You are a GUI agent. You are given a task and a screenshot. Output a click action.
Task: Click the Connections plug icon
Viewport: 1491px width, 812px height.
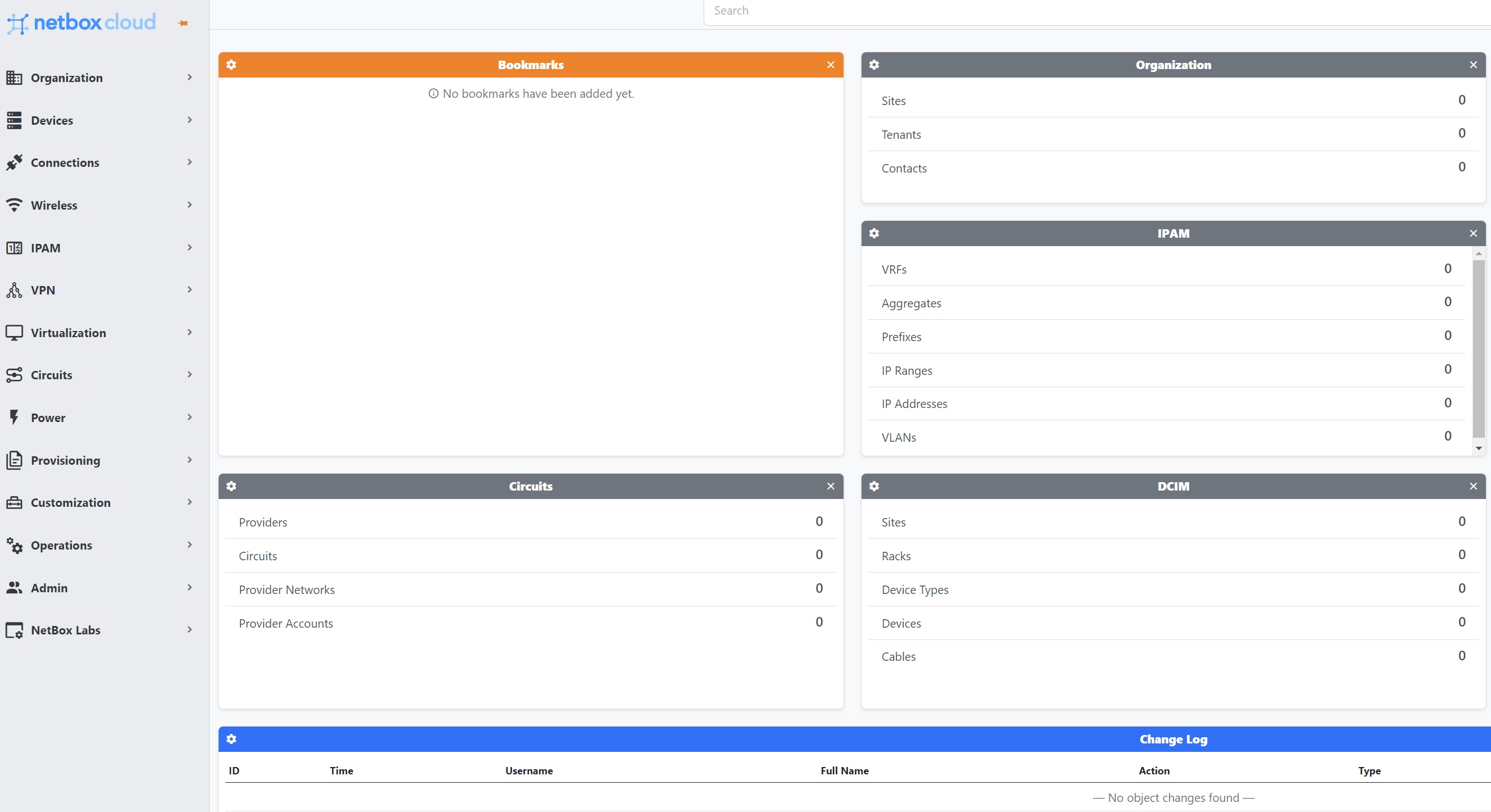15,162
